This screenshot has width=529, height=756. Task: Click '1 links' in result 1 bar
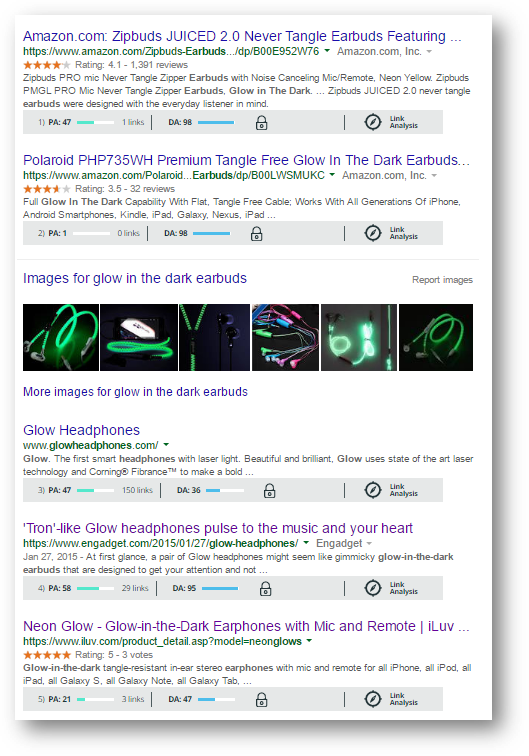(133, 122)
